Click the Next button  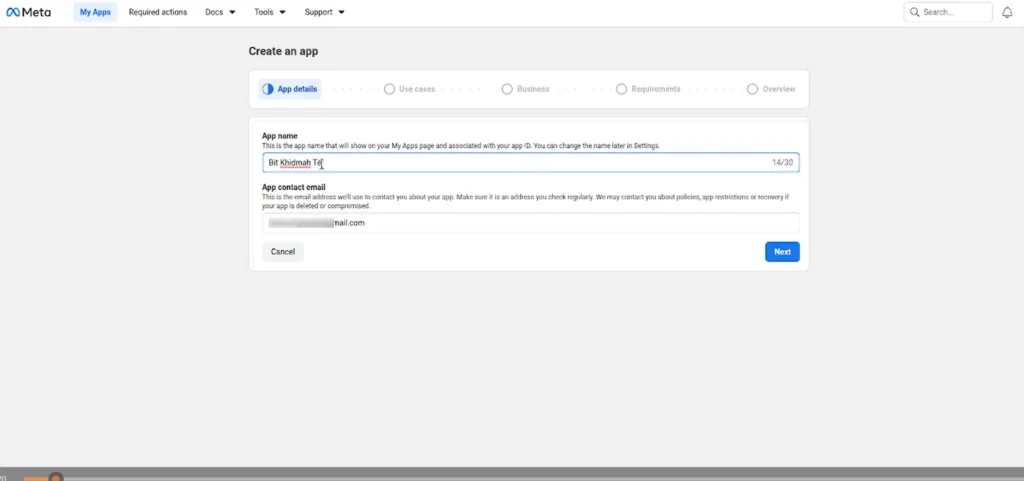coord(782,252)
